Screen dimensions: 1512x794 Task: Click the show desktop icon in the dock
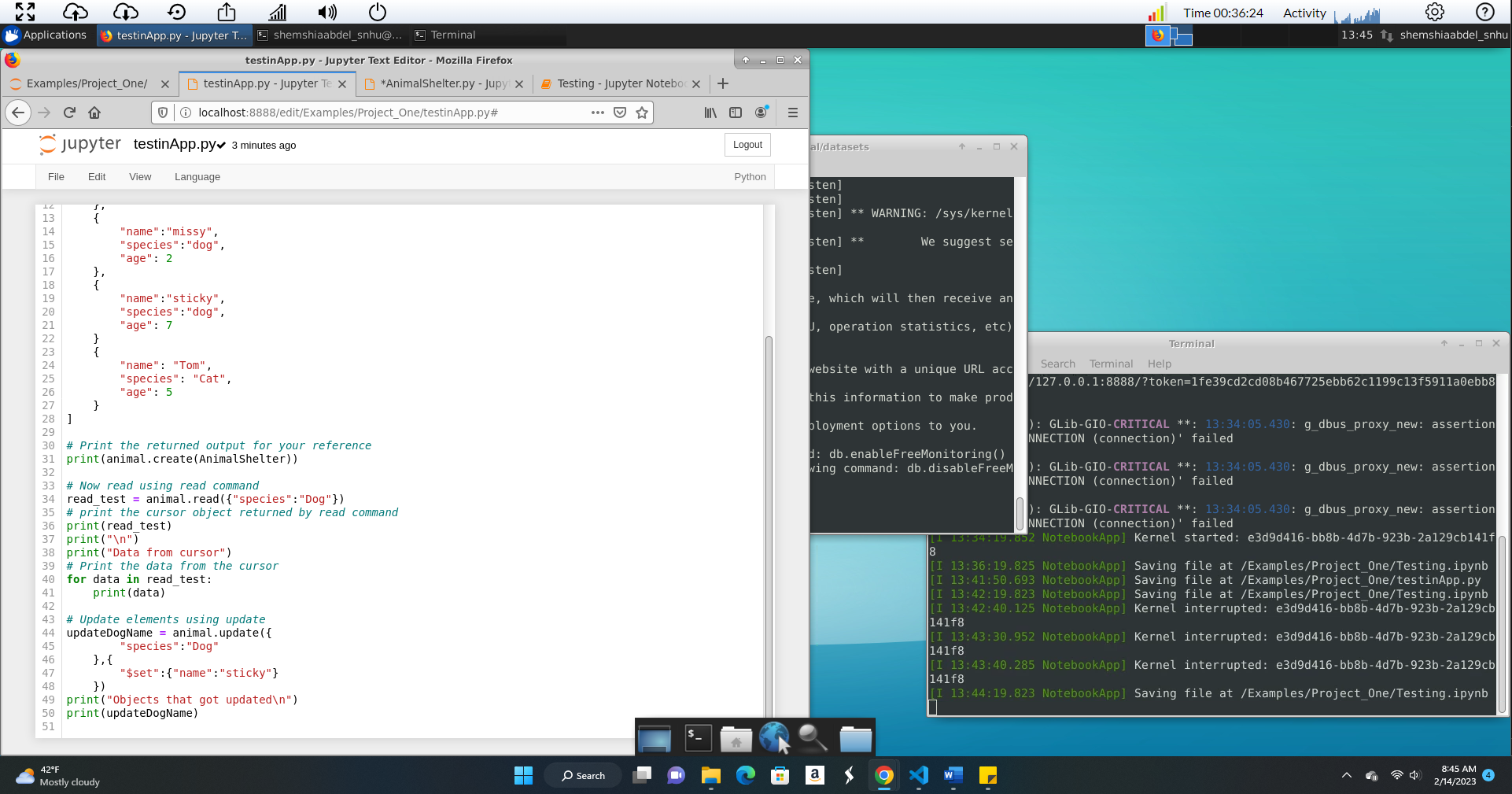655,738
